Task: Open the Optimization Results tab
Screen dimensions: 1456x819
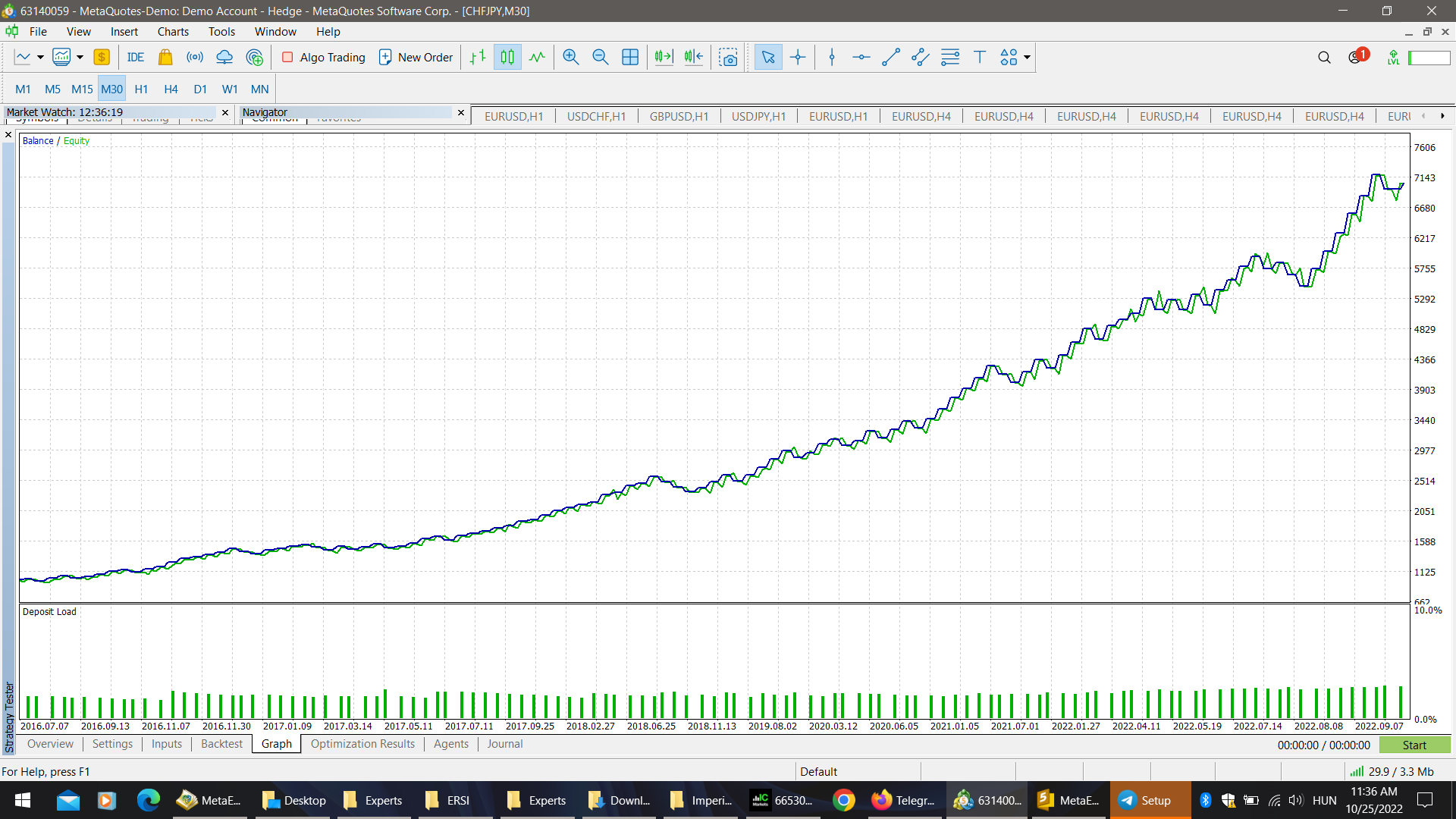Action: [x=362, y=744]
